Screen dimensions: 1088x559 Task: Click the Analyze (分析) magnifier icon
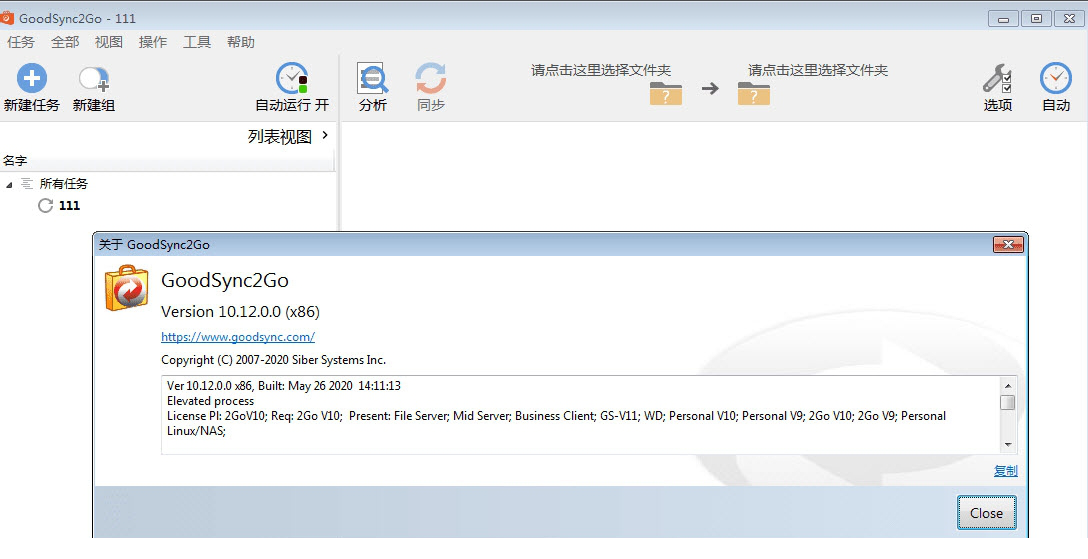[x=373, y=78]
